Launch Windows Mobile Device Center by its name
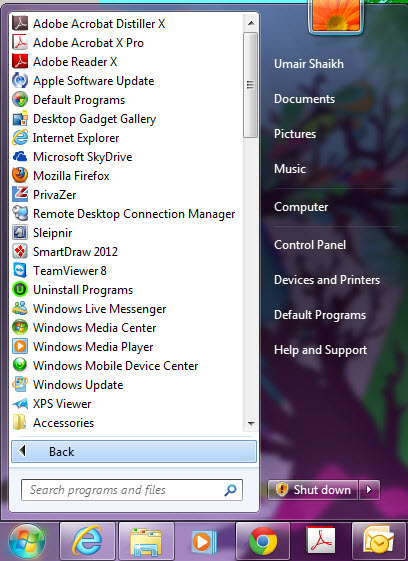 tap(115, 366)
